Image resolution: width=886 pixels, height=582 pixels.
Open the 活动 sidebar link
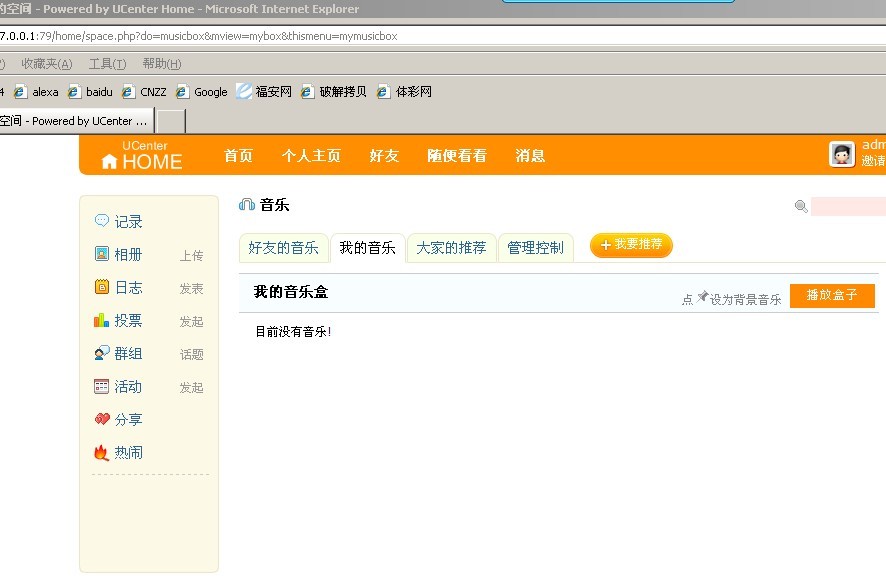128,386
